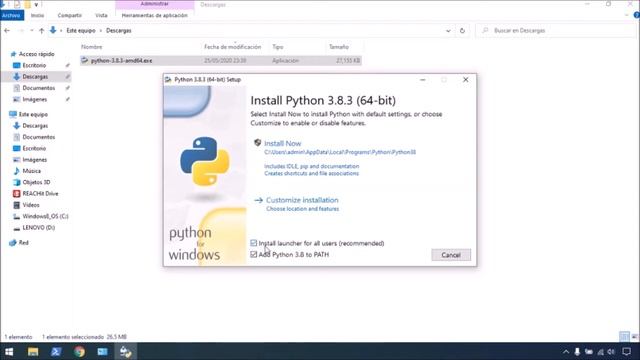Image resolution: width=640 pixels, height=360 pixels.
Task: Switch to the Inicio ribbon tab
Action: point(37,15)
